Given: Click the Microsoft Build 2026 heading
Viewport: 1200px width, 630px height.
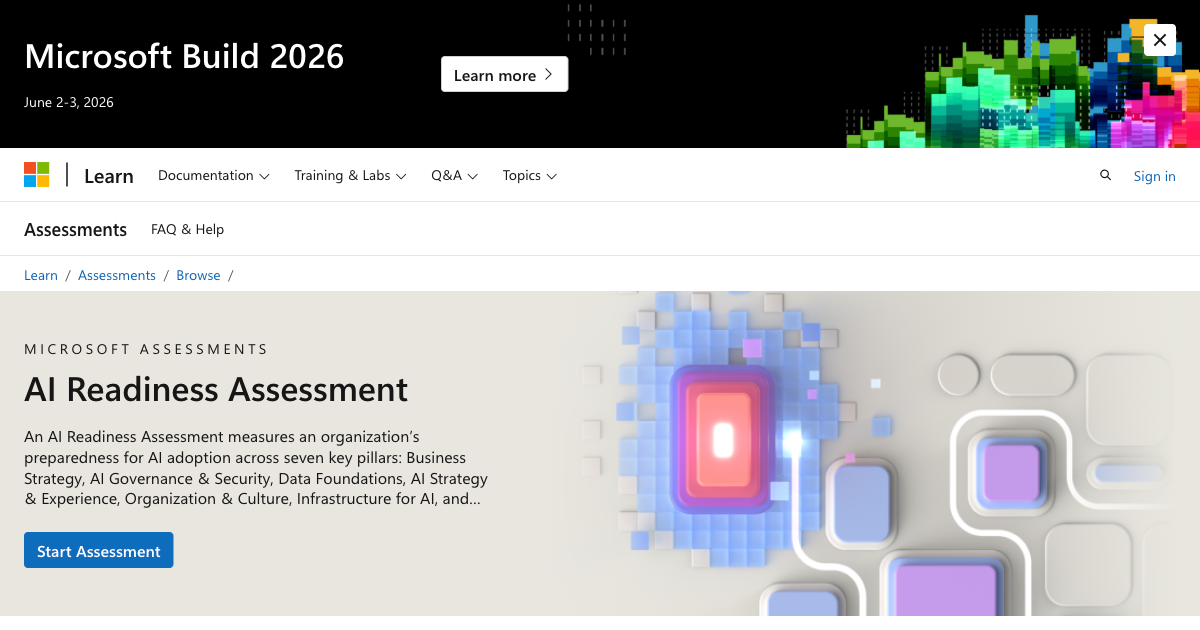Looking at the screenshot, I should point(184,56).
